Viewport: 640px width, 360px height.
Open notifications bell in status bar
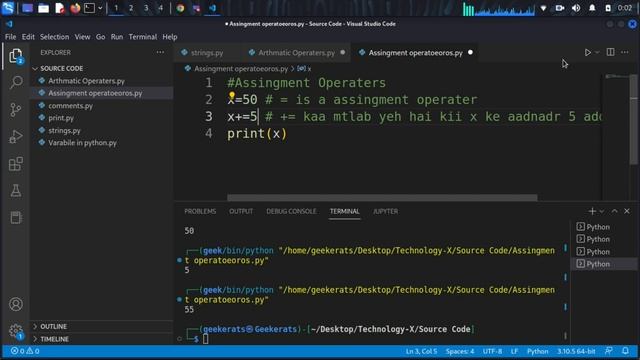(625, 351)
